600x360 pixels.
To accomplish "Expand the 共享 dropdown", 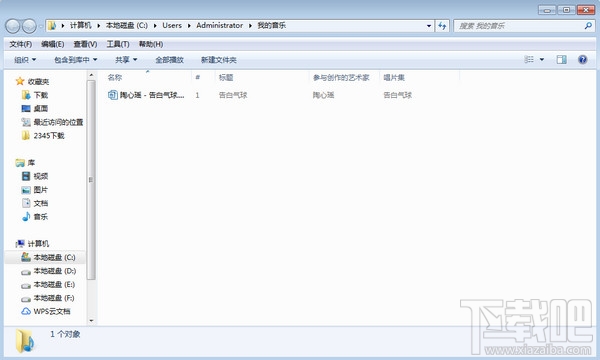I will pos(126,60).
